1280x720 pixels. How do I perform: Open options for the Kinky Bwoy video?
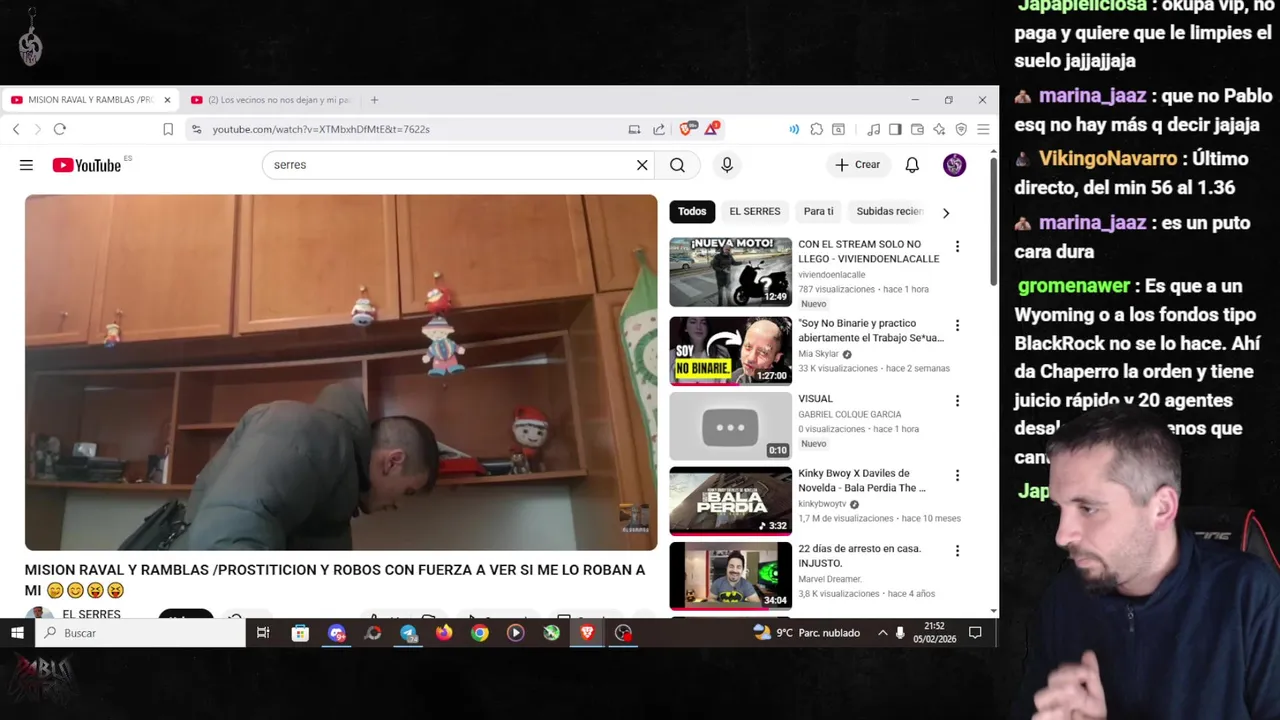(957, 475)
